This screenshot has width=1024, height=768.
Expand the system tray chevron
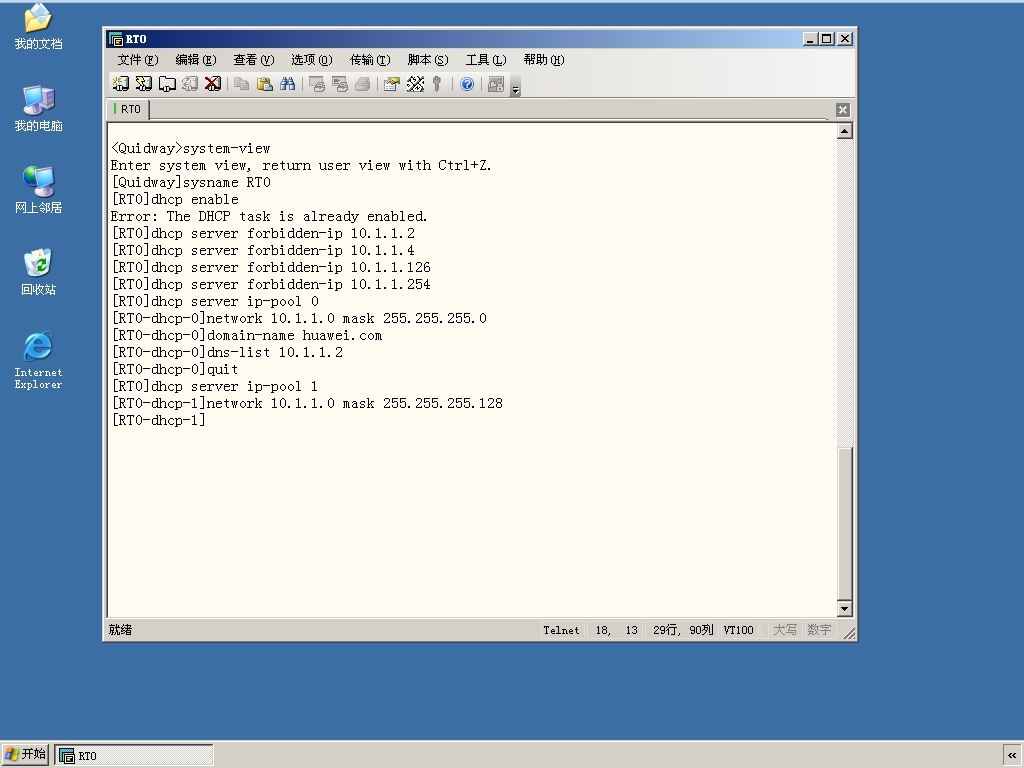pyautogui.click(x=1012, y=756)
